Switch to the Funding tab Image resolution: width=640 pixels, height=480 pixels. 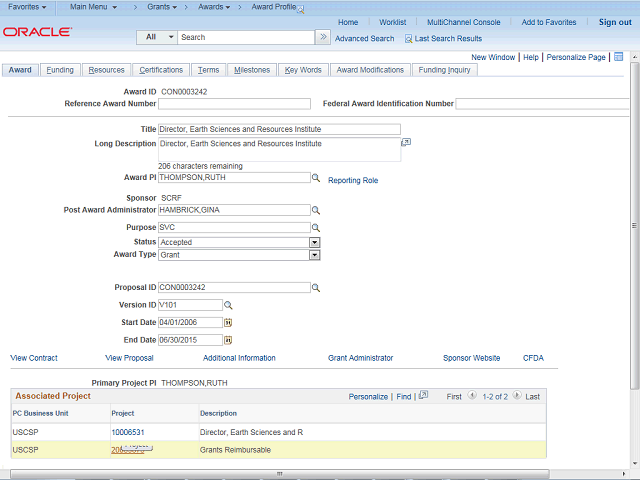pos(60,70)
